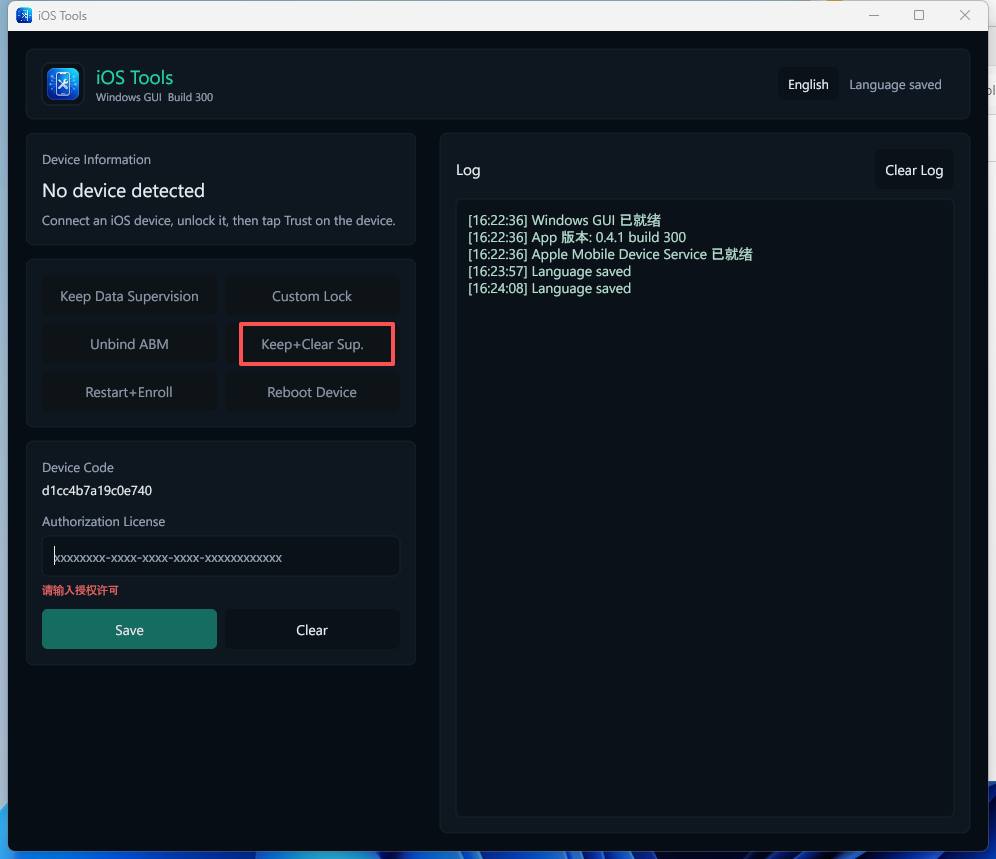Click the Clear Log button
The height and width of the screenshot is (859, 996).
[x=913, y=170]
